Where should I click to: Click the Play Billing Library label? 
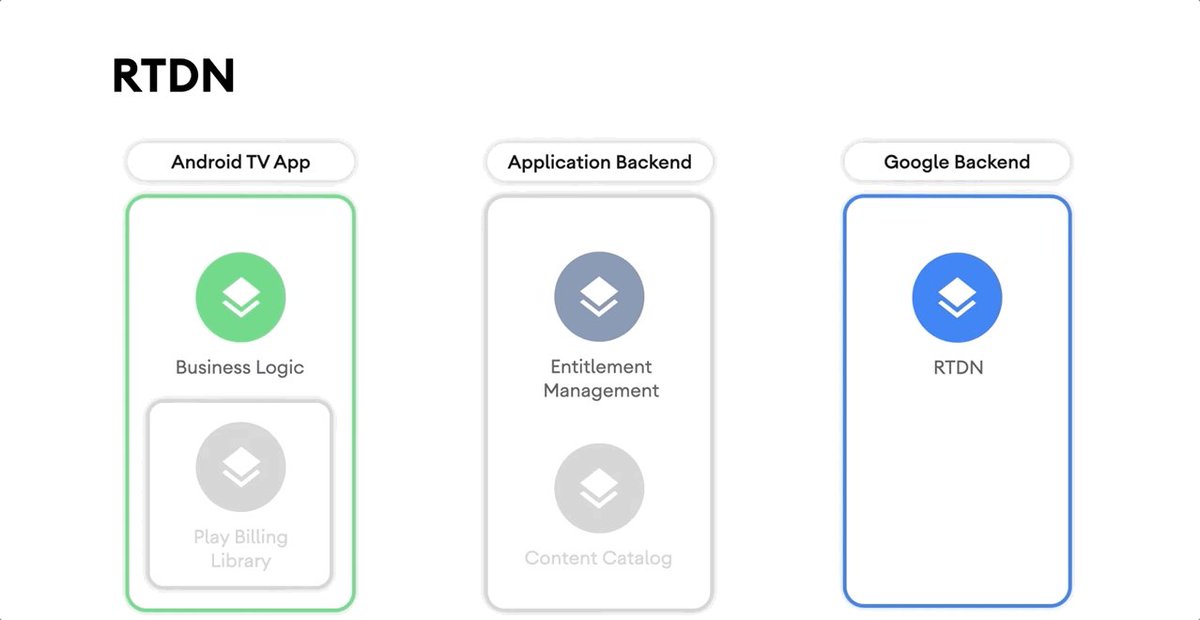pos(240,549)
